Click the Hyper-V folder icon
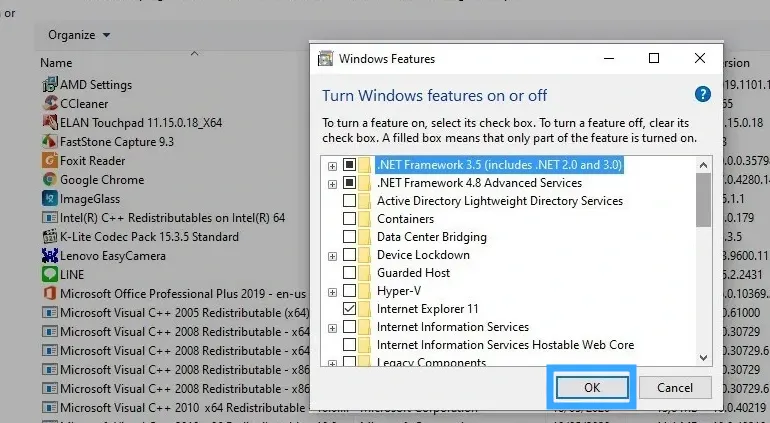Screen dimensions: 770x423 coord(364,291)
